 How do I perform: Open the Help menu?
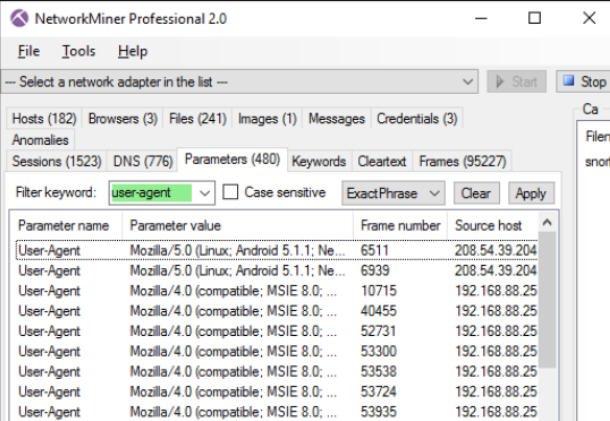pyautogui.click(x=133, y=51)
